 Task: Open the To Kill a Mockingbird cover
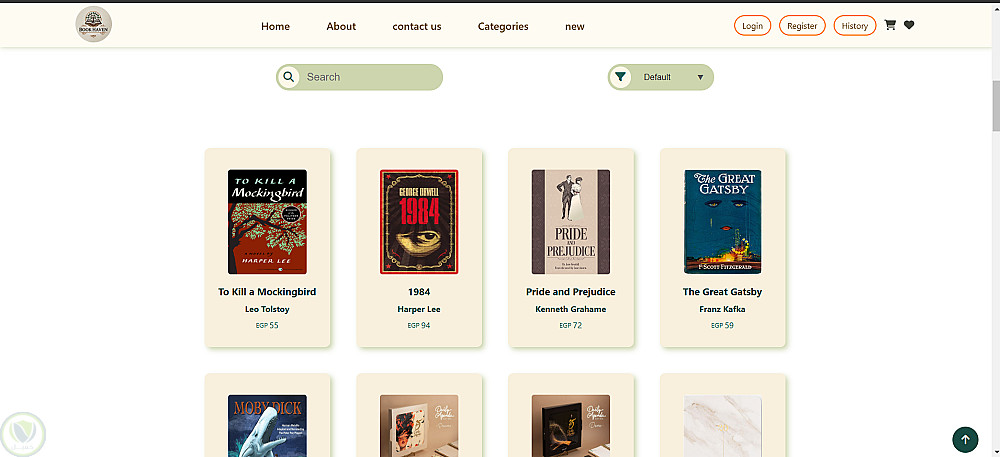tap(267, 222)
